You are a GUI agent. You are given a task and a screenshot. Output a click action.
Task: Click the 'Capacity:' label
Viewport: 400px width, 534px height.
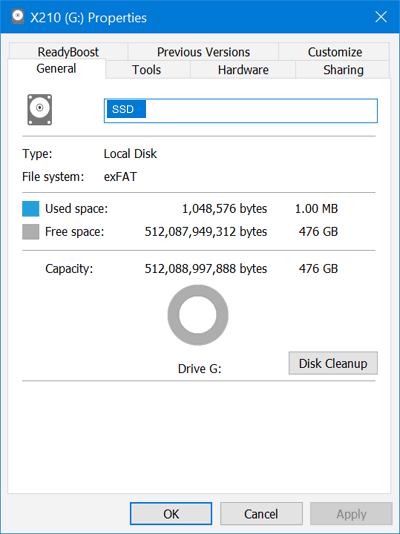[x=69, y=269]
